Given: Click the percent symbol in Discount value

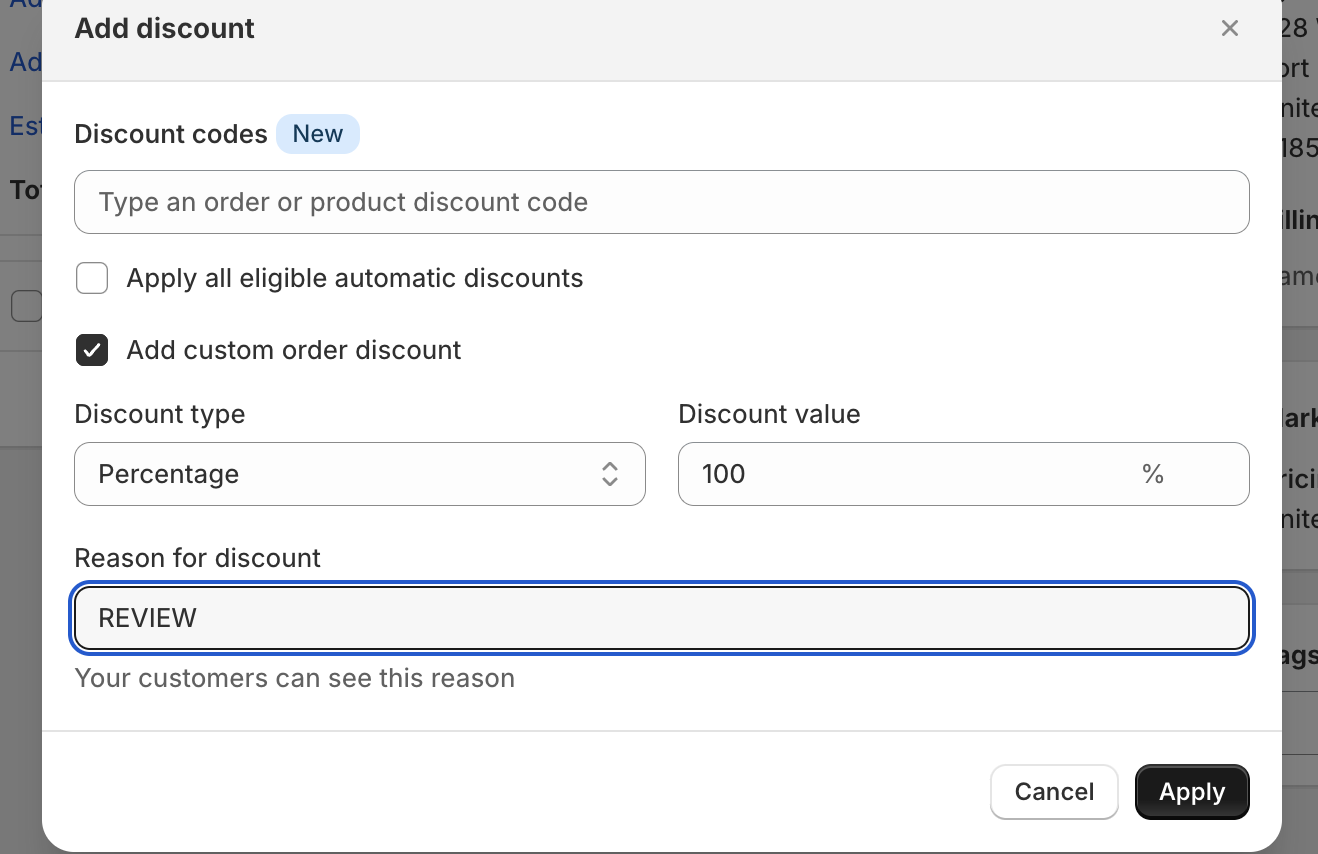Looking at the screenshot, I should 1152,474.
